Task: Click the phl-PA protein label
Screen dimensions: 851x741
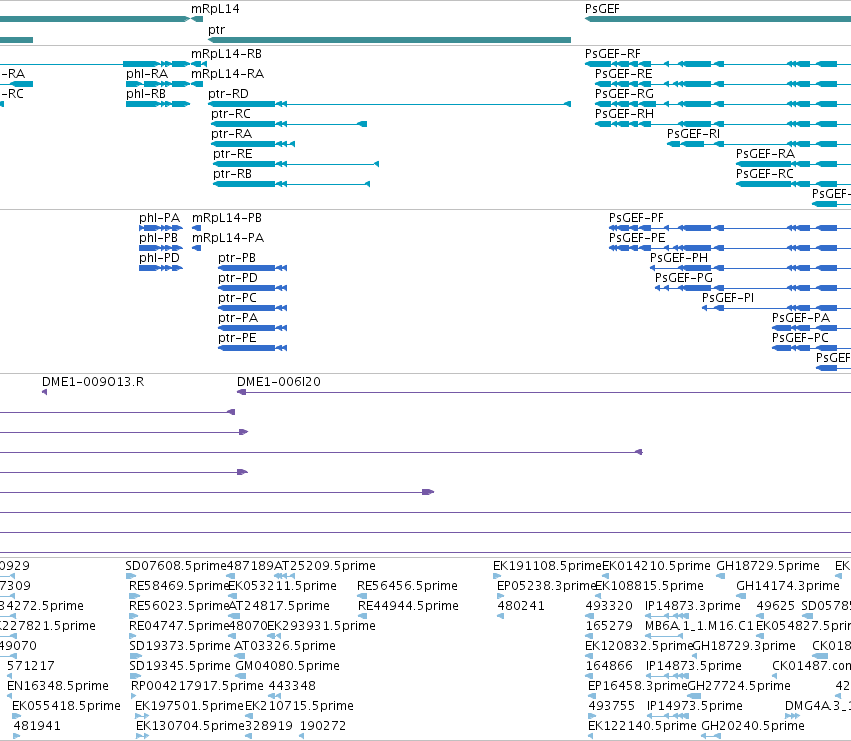Action: [x=160, y=218]
